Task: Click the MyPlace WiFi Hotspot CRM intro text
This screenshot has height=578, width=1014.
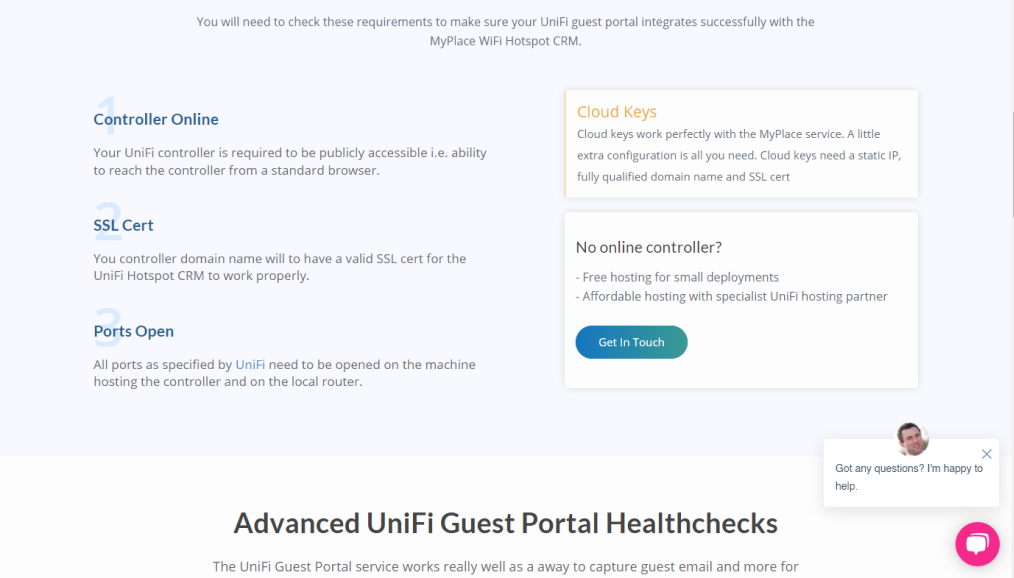Action: point(505,32)
